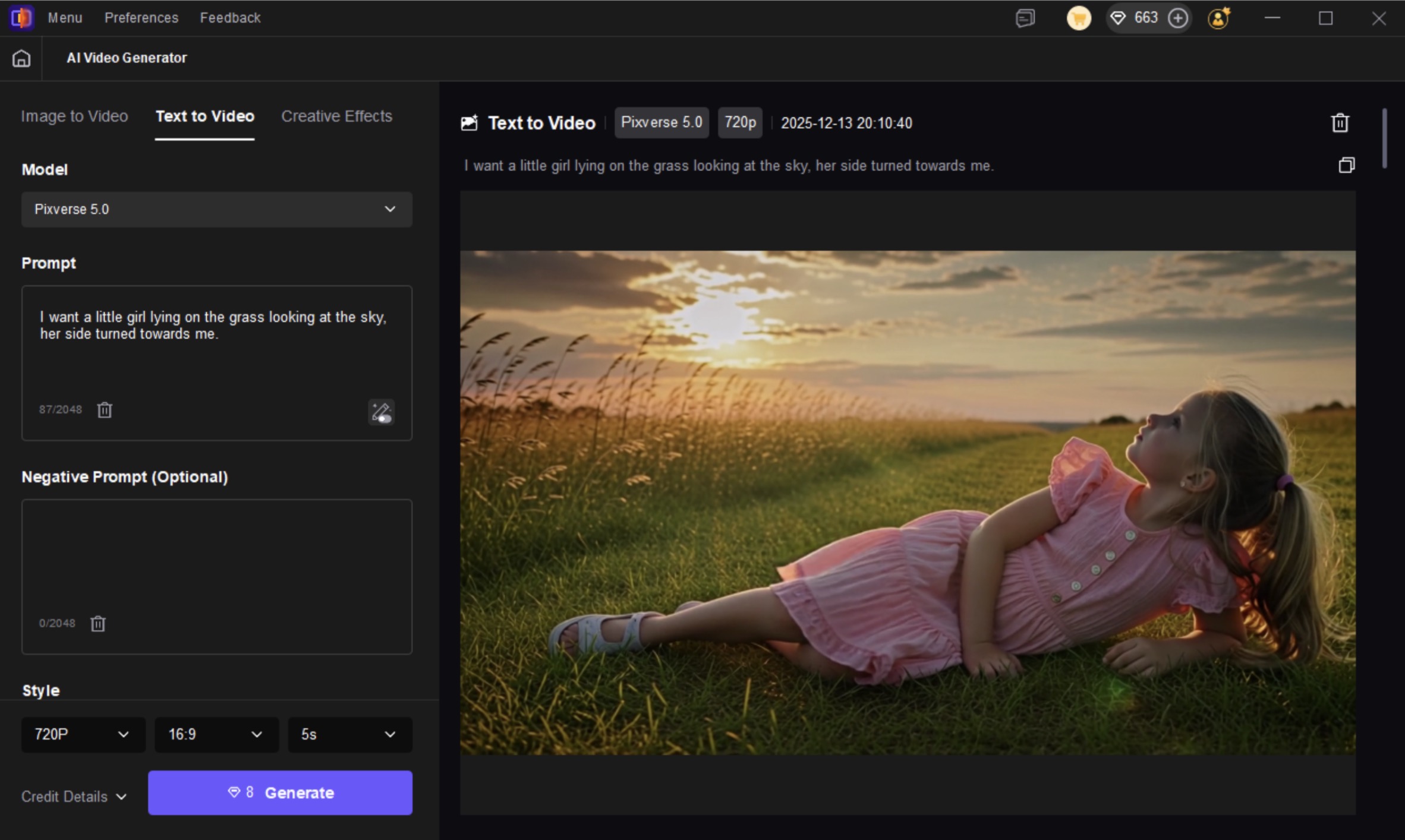
Task: Copy the generated prompt text icon
Action: tap(1346, 165)
